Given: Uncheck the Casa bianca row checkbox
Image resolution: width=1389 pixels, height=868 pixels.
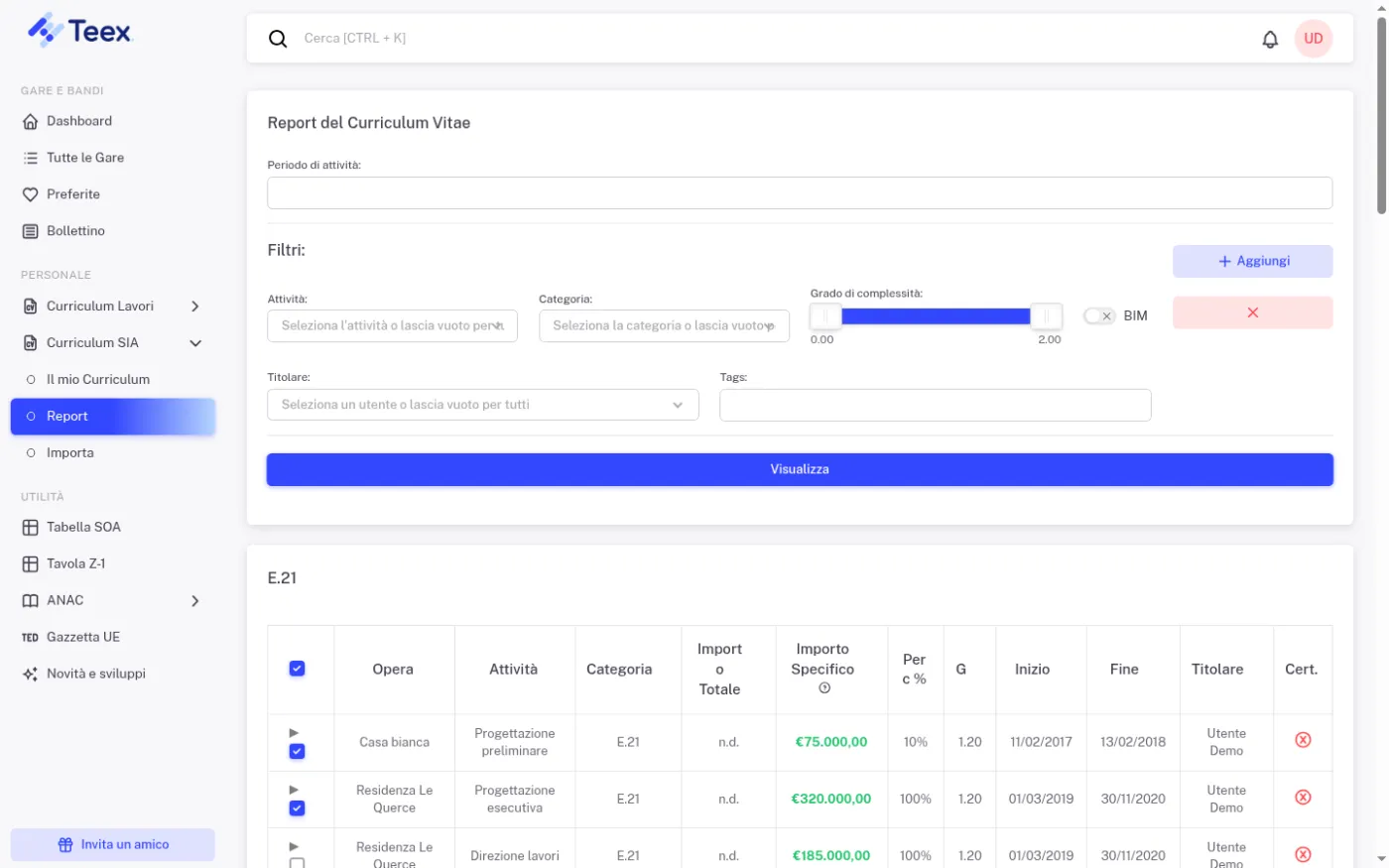Looking at the screenshot, I should pos(297,752).
